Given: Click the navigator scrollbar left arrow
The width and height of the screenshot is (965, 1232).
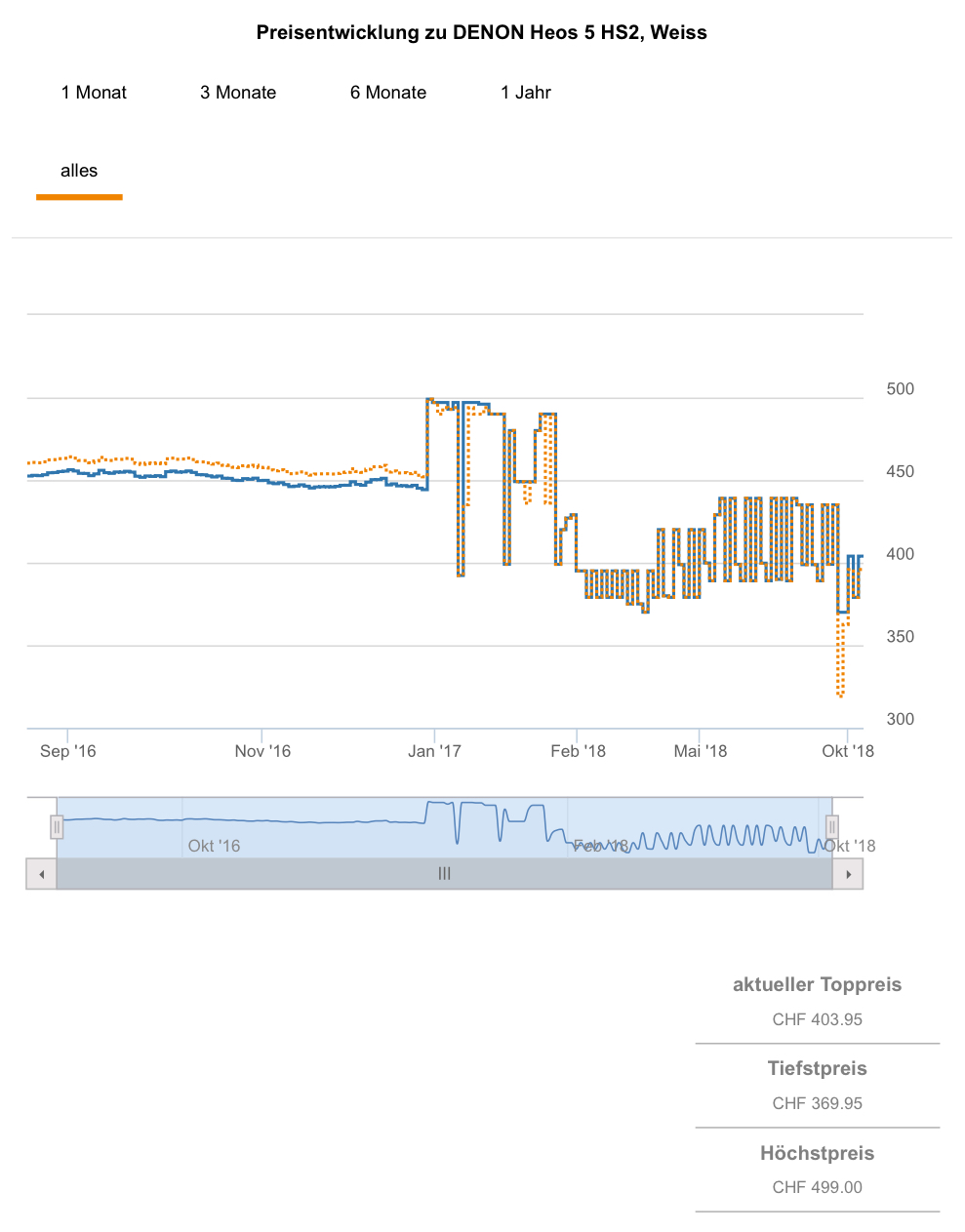Looking at the screenshot, I should [41, 874].
